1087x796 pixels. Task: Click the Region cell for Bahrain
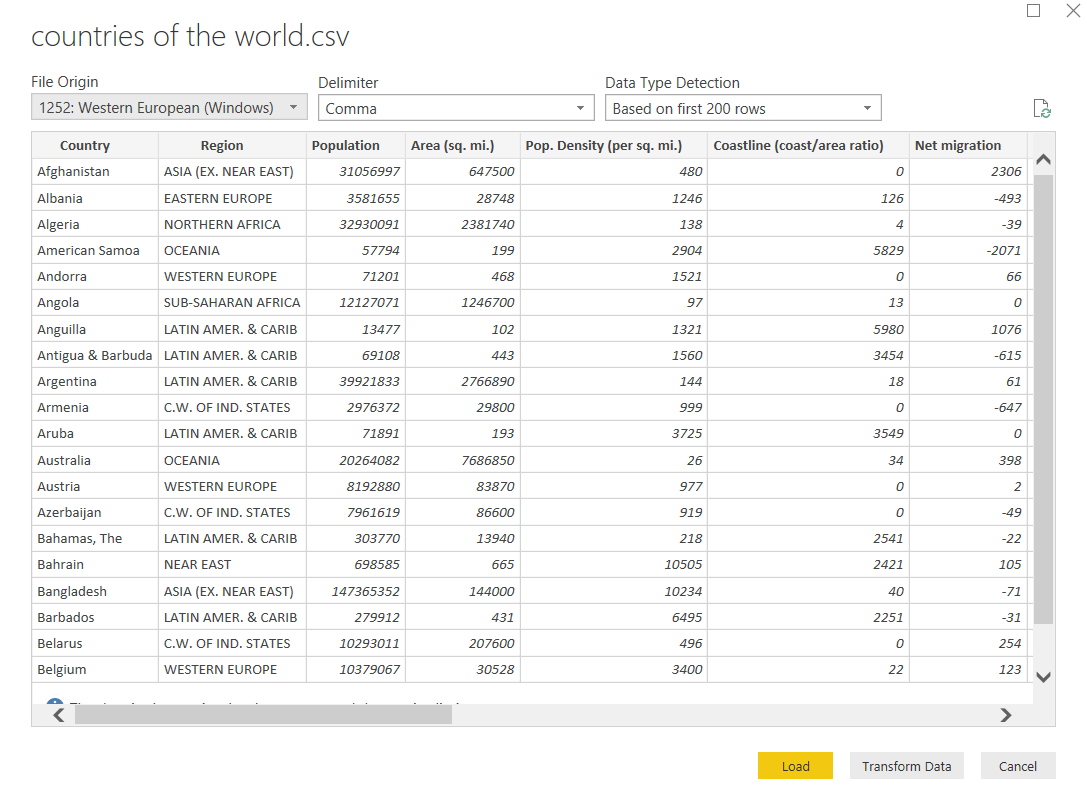click(x=197, y=565)
